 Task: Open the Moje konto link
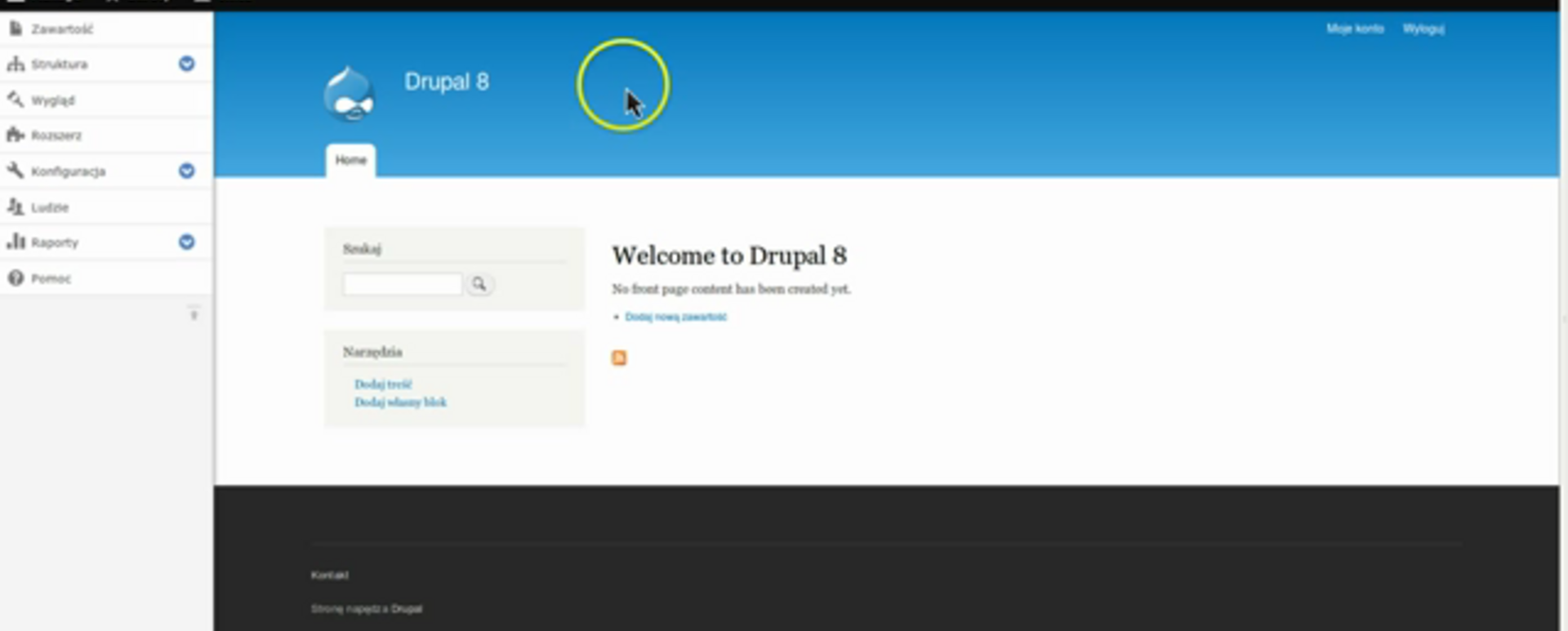coord(1355,29)
